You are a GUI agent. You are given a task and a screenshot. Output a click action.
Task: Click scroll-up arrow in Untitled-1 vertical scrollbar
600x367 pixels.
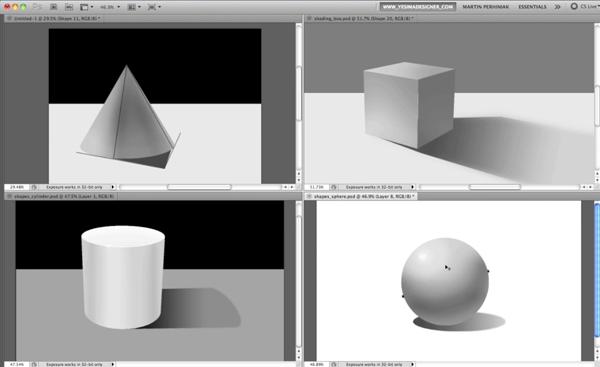tap(299, 175)
